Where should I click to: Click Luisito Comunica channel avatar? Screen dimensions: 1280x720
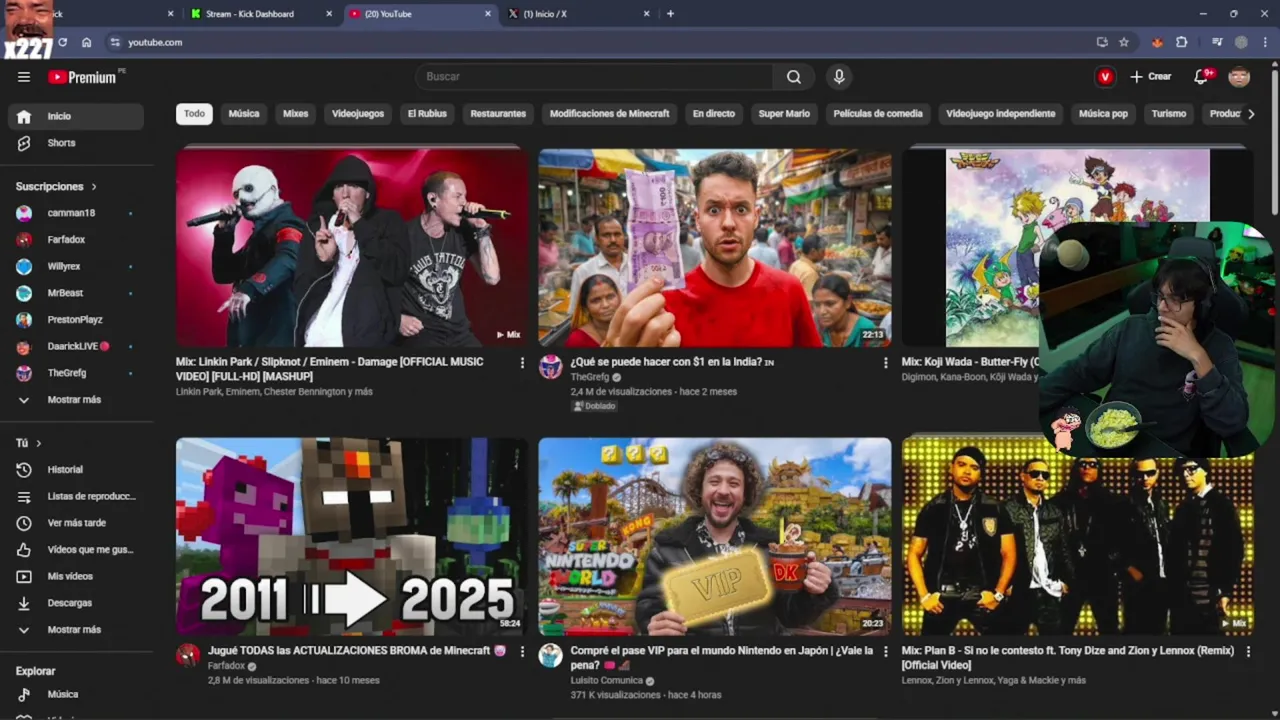551,655
